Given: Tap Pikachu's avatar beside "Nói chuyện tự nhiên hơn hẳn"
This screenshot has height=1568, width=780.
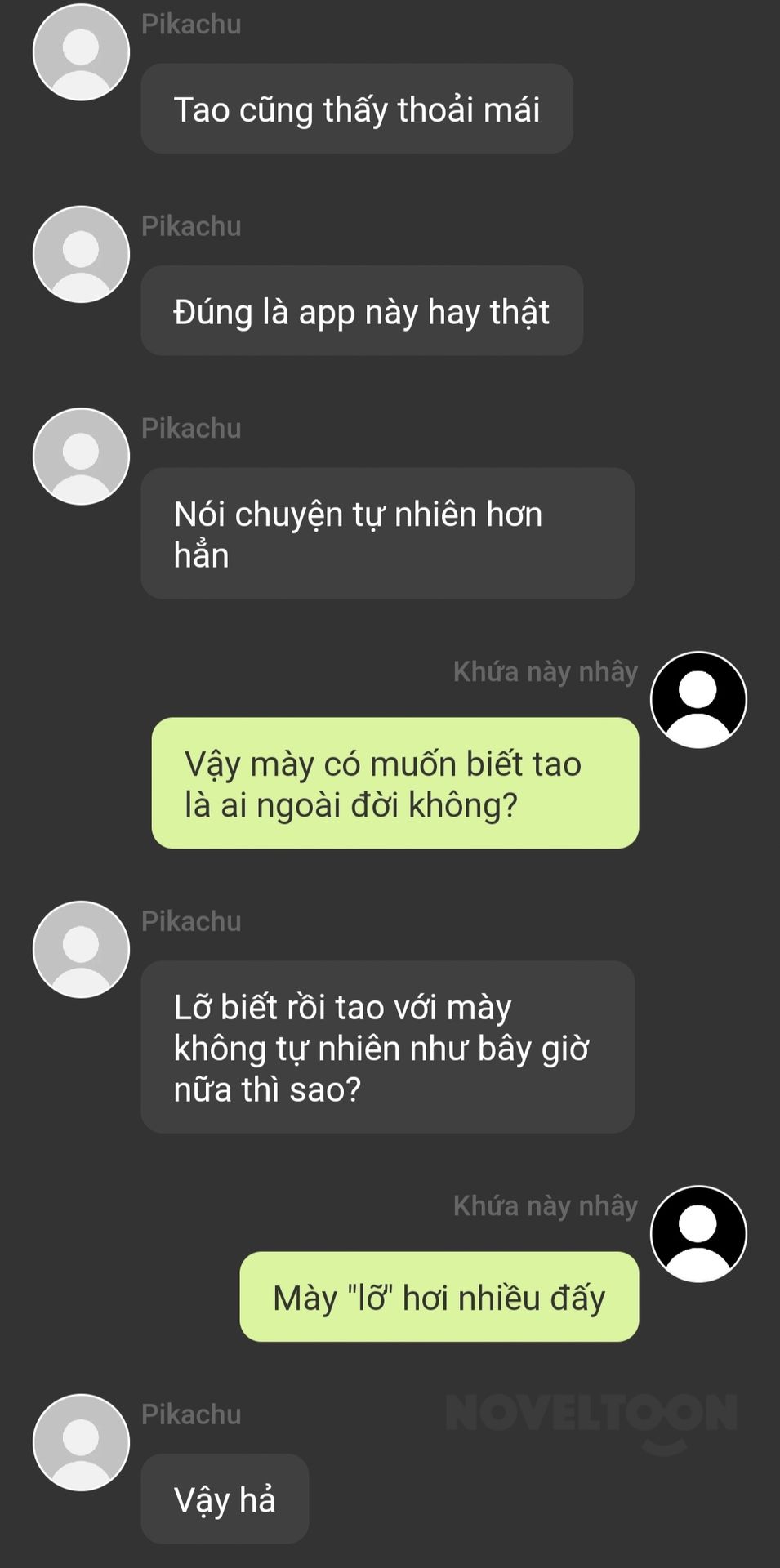Looking at the screenshot, I should [x=81, y=457].
